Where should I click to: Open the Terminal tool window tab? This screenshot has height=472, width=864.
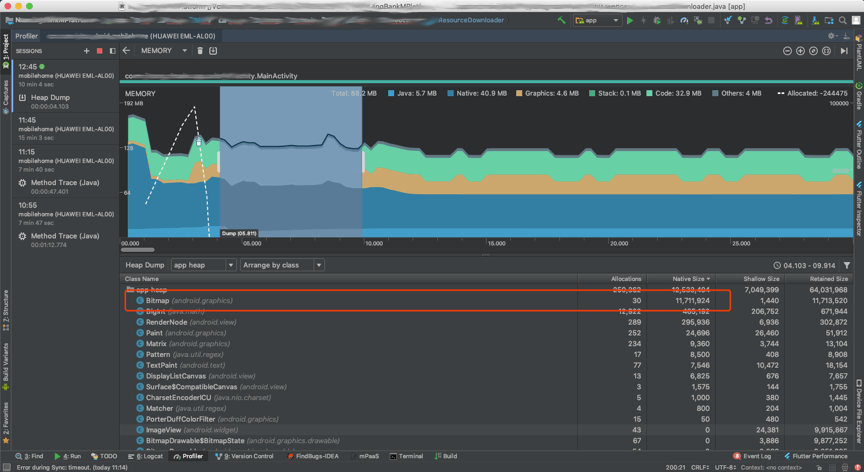[x=406, y=456]
